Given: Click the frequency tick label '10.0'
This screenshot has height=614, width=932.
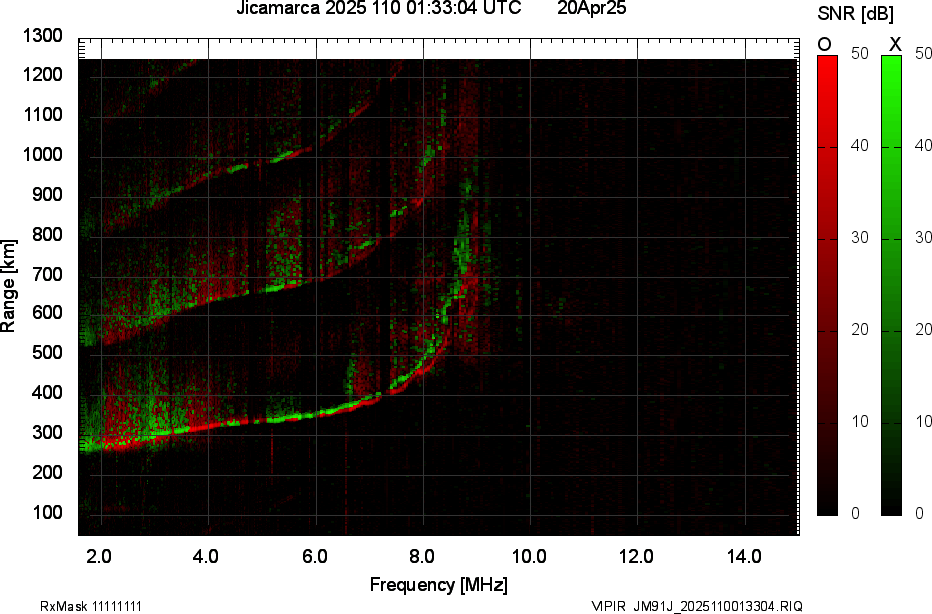Looking at the screenshot, I should click(x=529, y=556).
